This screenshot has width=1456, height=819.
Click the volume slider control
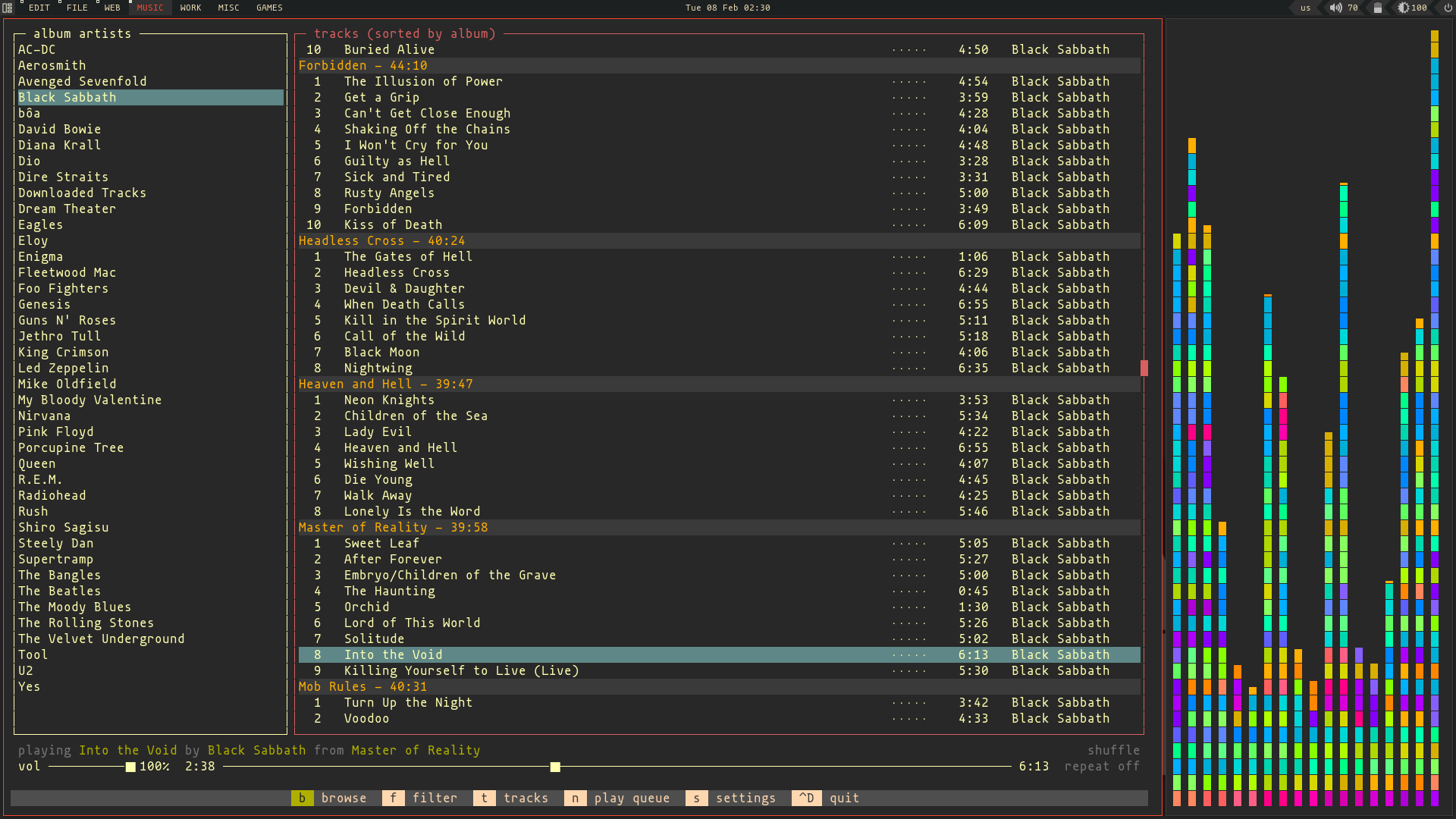pos(130,766)
